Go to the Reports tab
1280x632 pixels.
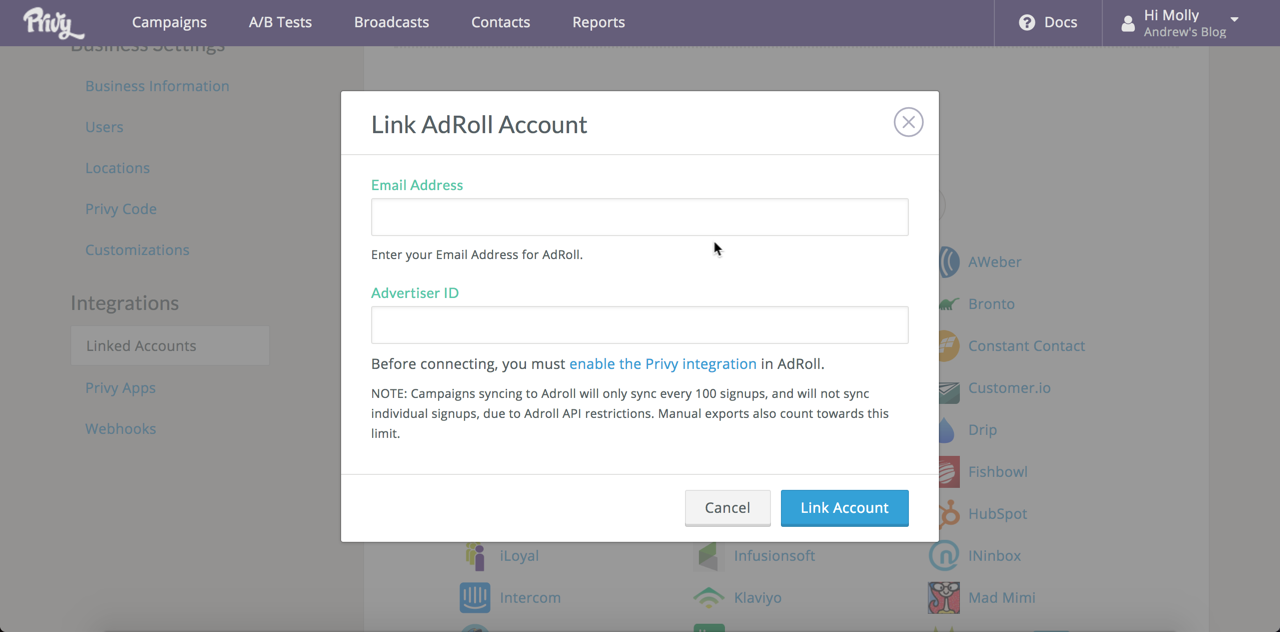coord(598,22)
